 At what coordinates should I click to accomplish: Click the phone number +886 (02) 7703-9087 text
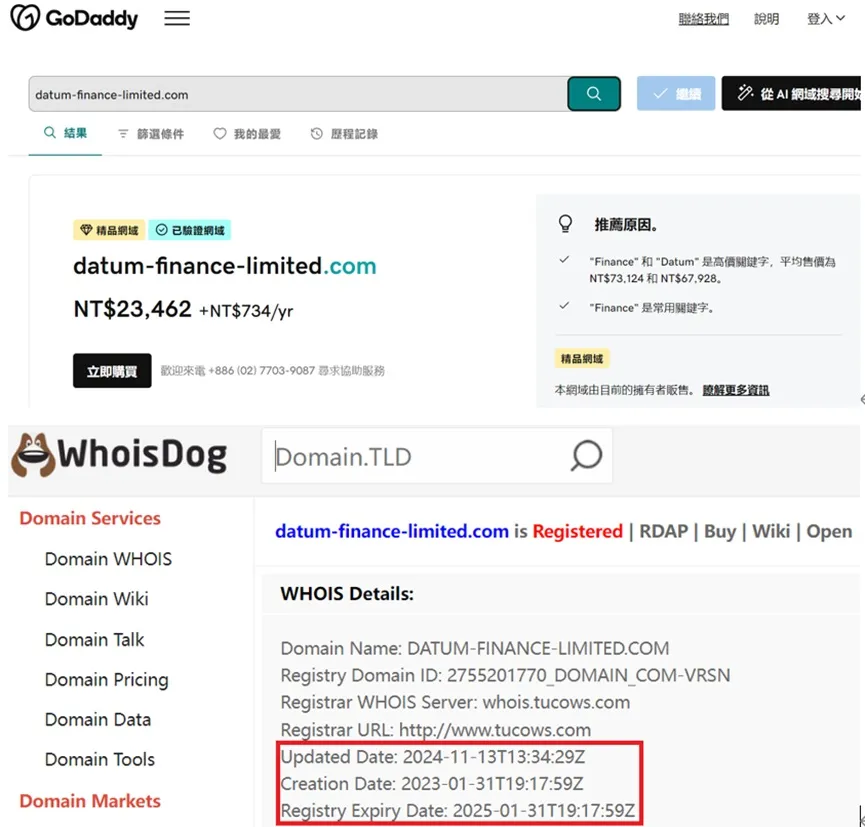(261, 371)
